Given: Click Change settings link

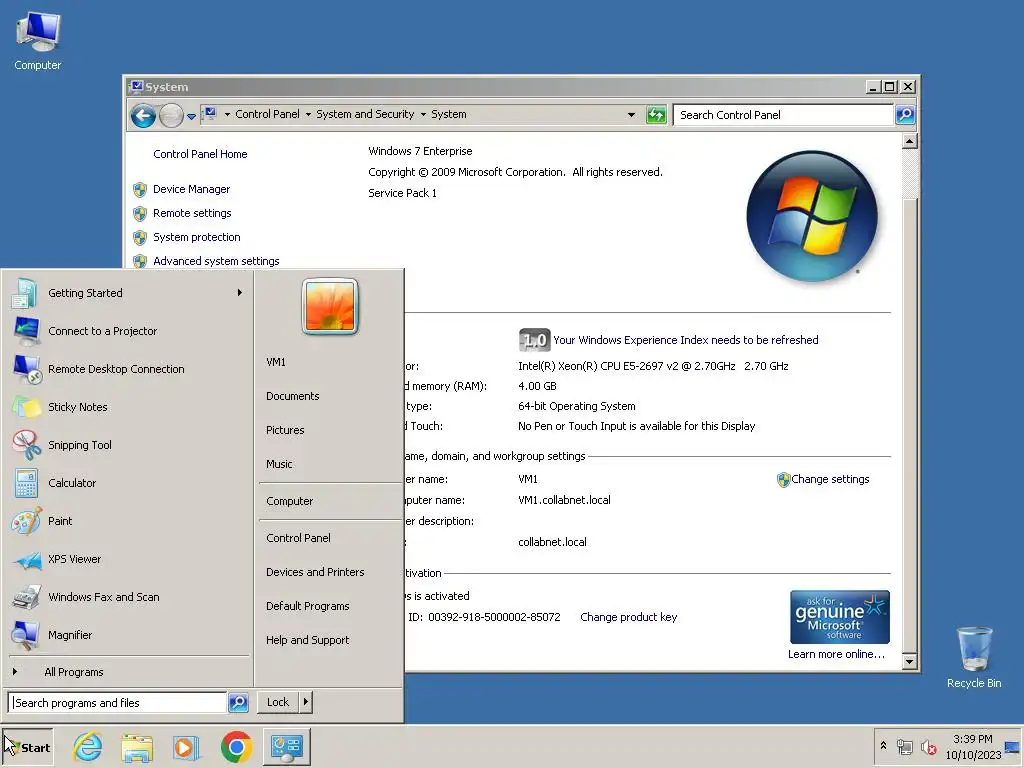Looking at the screenshot, I should 830,479.
